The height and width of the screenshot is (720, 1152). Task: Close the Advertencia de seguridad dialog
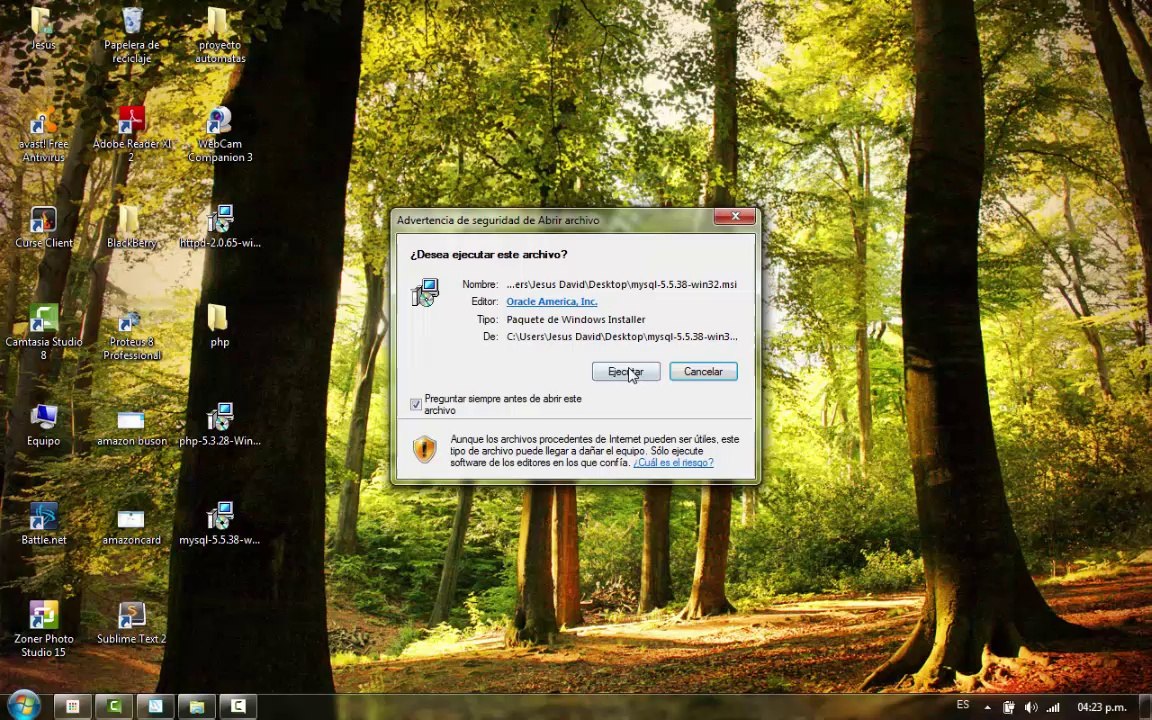point(735,216)
